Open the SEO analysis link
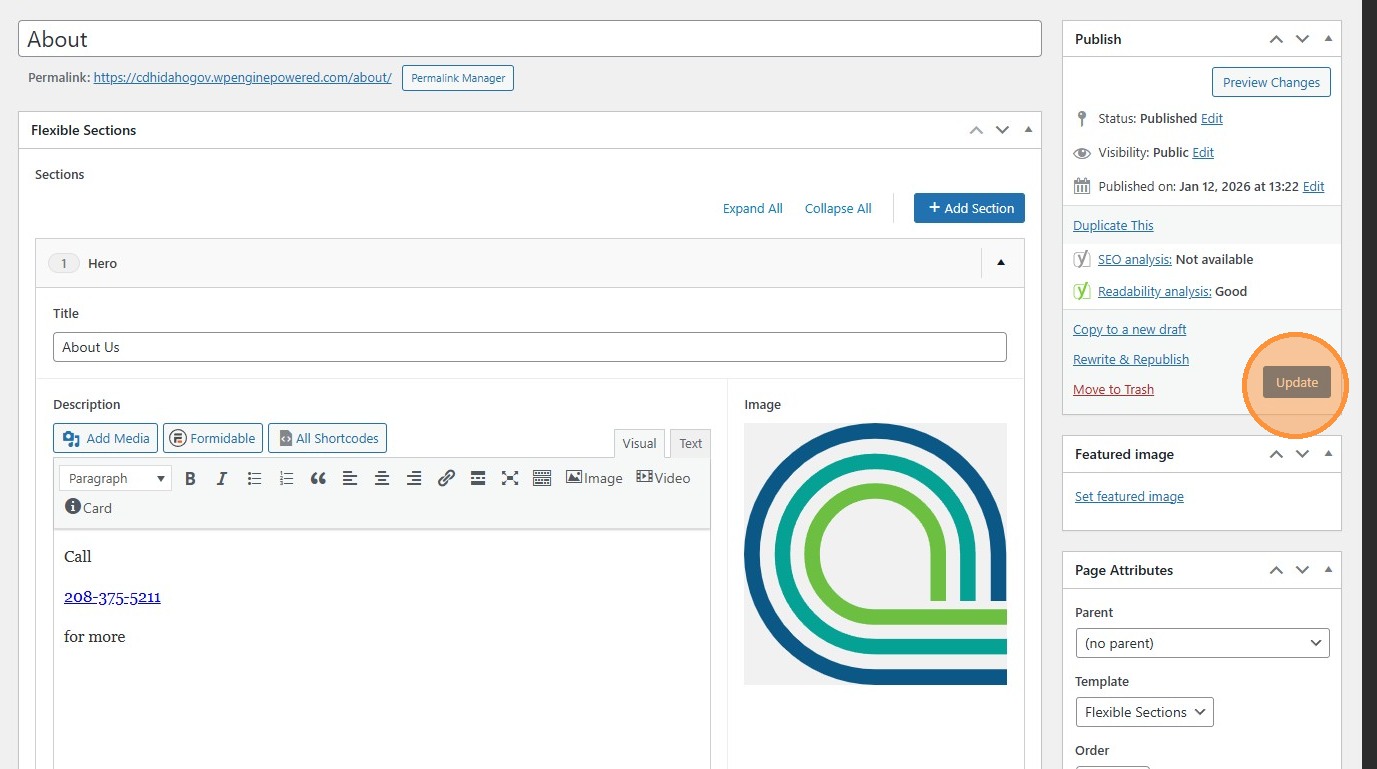The height and width of the screenshot is (769, 1377). [x=1135, y=259]
